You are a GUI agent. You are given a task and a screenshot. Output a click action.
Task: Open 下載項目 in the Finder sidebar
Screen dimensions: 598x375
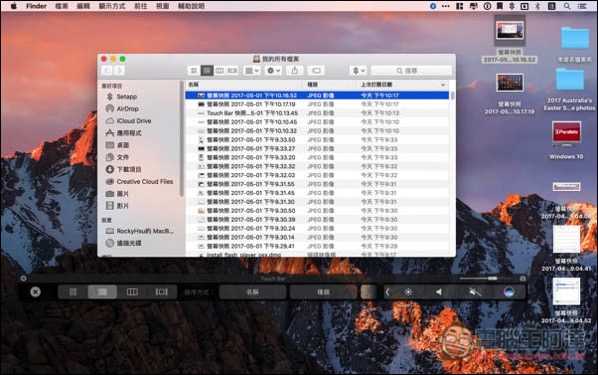(x=124, y=169)
